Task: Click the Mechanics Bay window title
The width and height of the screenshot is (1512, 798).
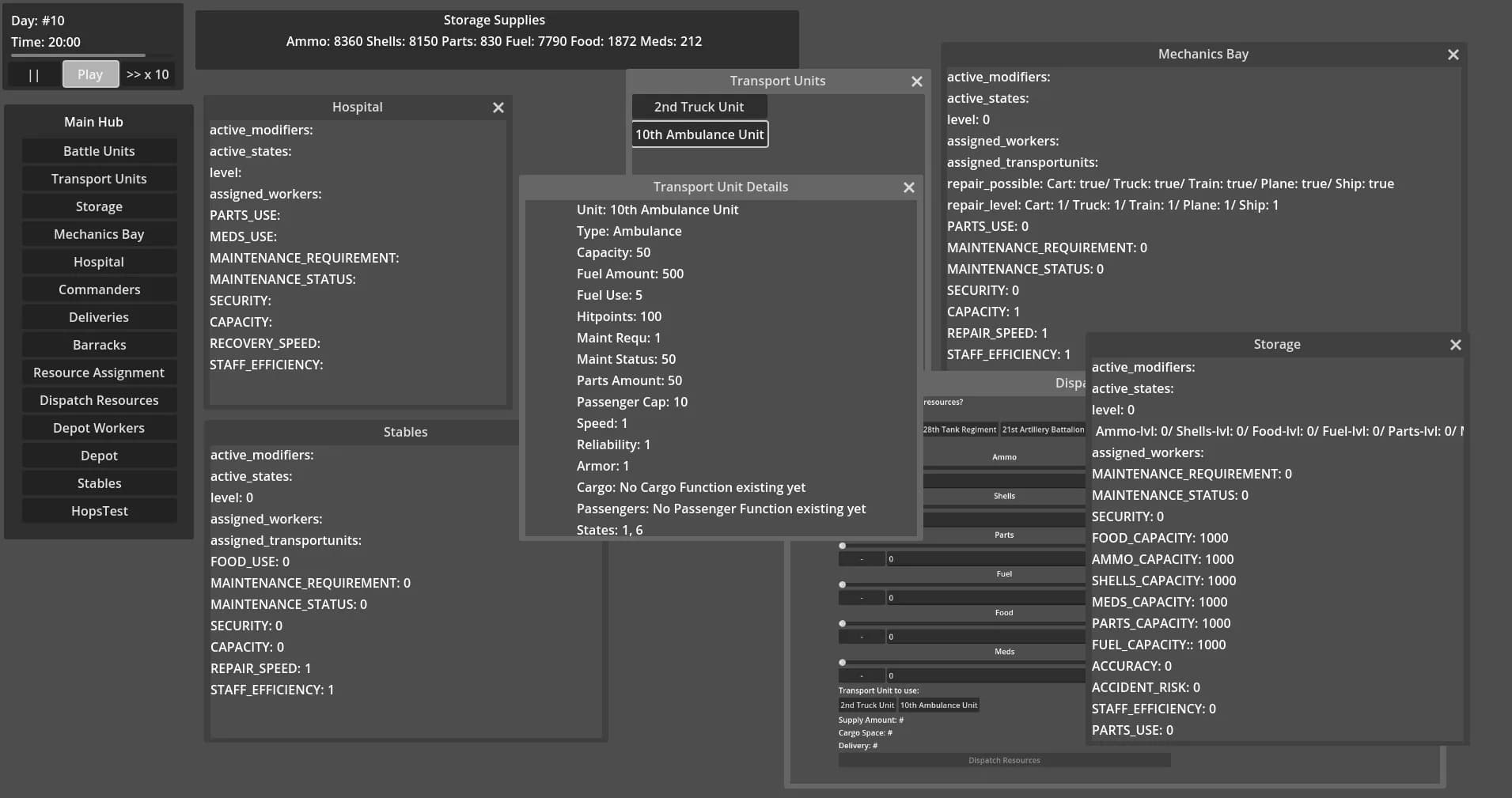Action: click(1203, 54)
